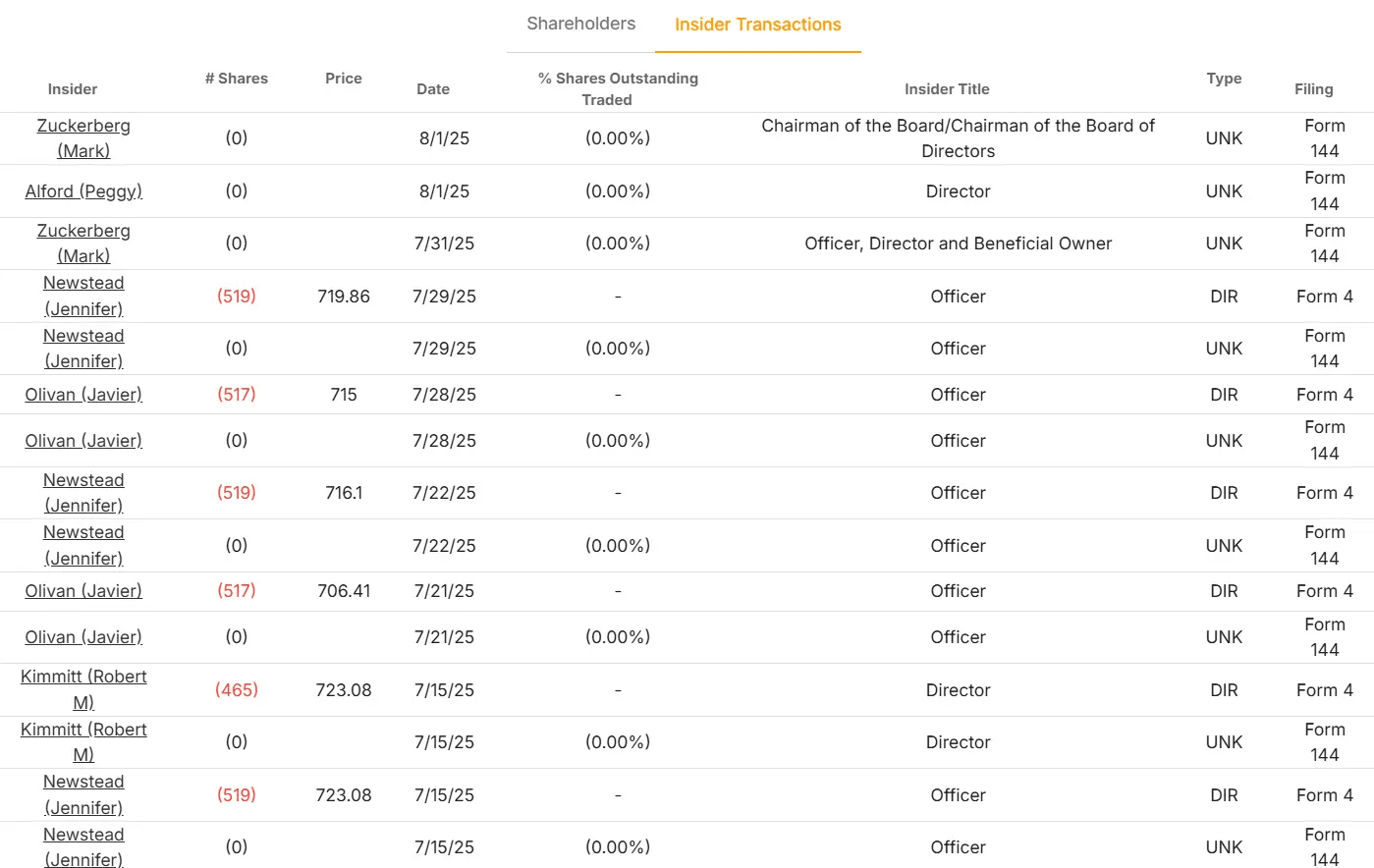Select the Form 4 filing in the 7/29/25 Newstead row
Image resolution: width=1374 pixels, height=868 pixels.
click(x=1324, y=296)
